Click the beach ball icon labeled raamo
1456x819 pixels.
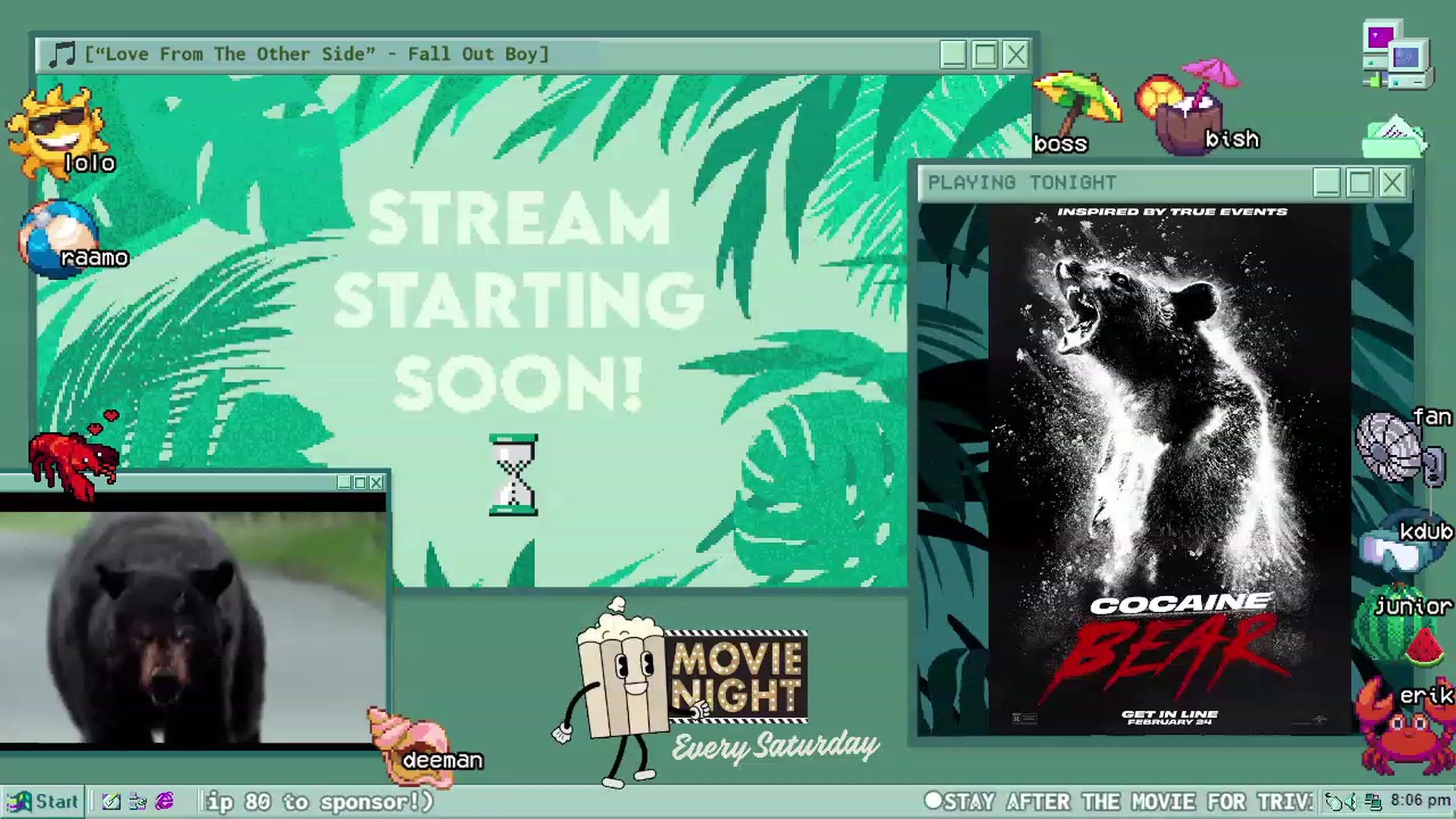tap(58, 238)
